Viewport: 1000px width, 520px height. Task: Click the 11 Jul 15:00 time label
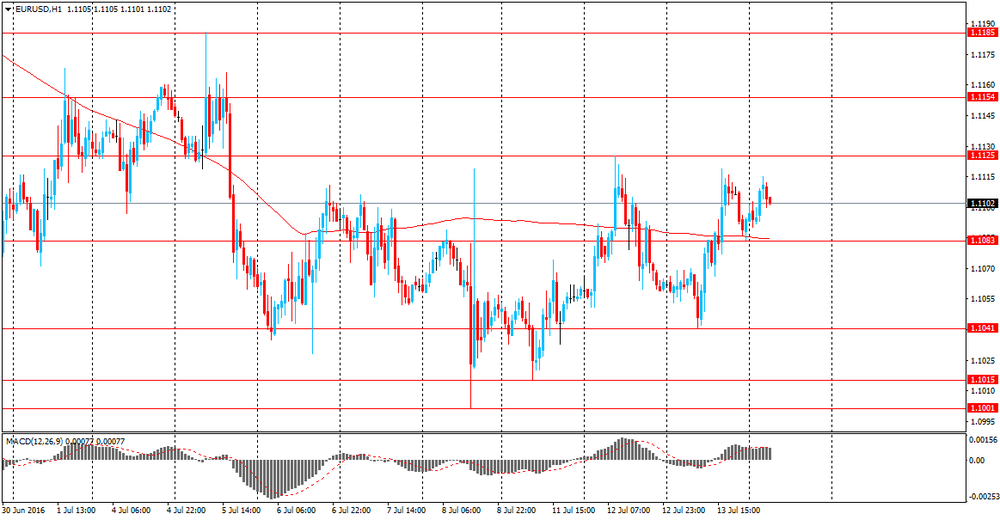[573, 510]
